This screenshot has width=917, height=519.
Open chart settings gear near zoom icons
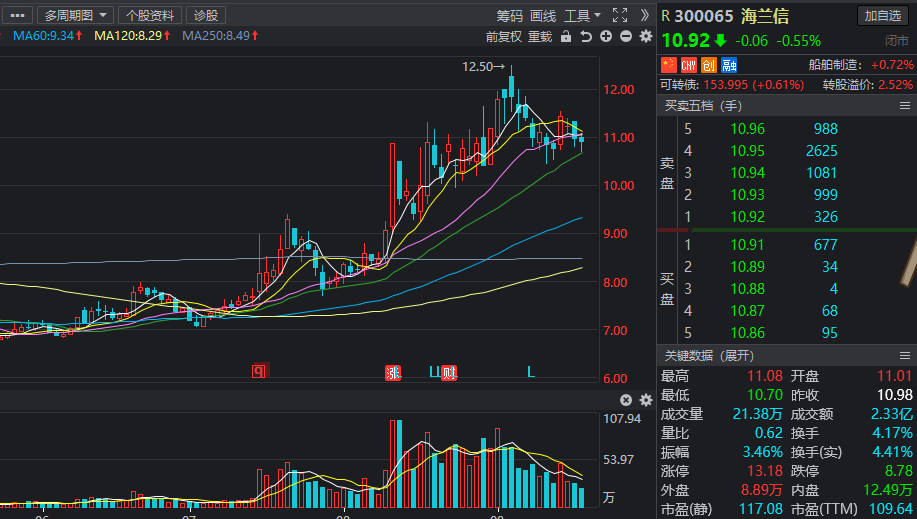pyautogui.click(x=646, y=36)
